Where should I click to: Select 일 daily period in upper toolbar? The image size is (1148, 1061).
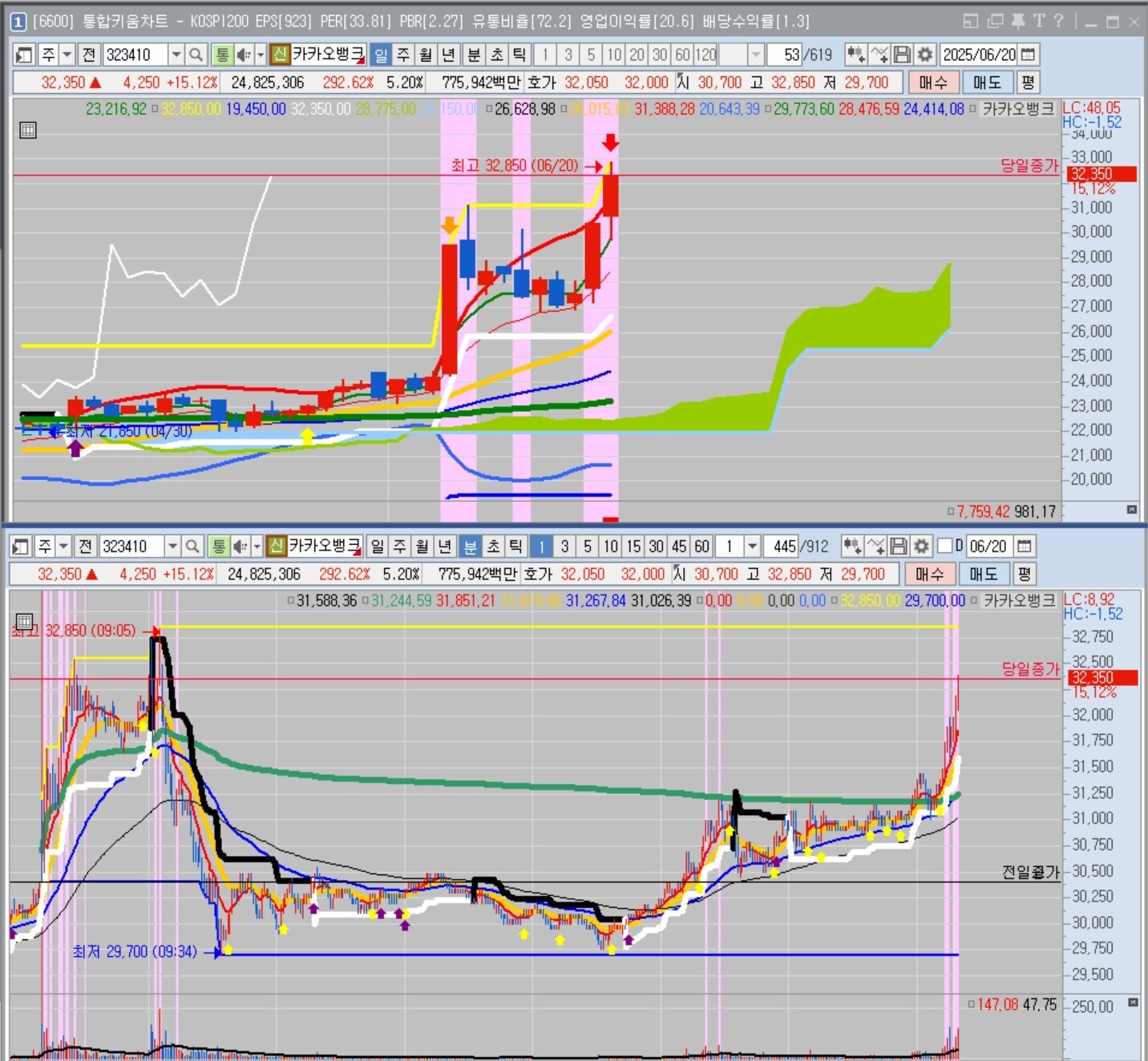381,54
